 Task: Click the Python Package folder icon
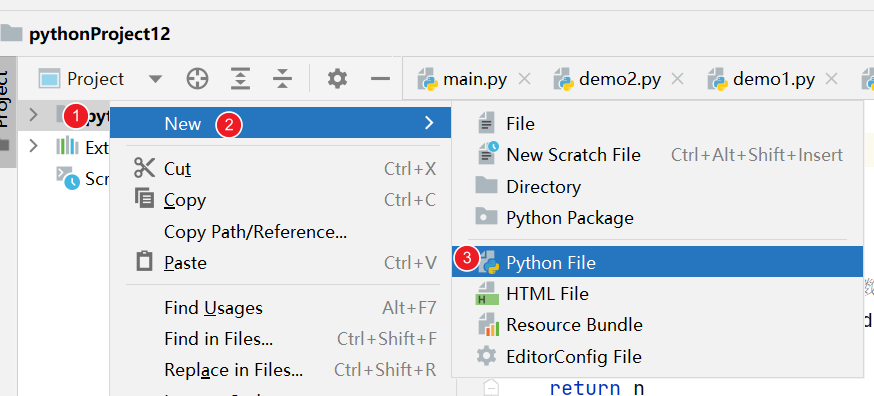[x=486, y=216]
